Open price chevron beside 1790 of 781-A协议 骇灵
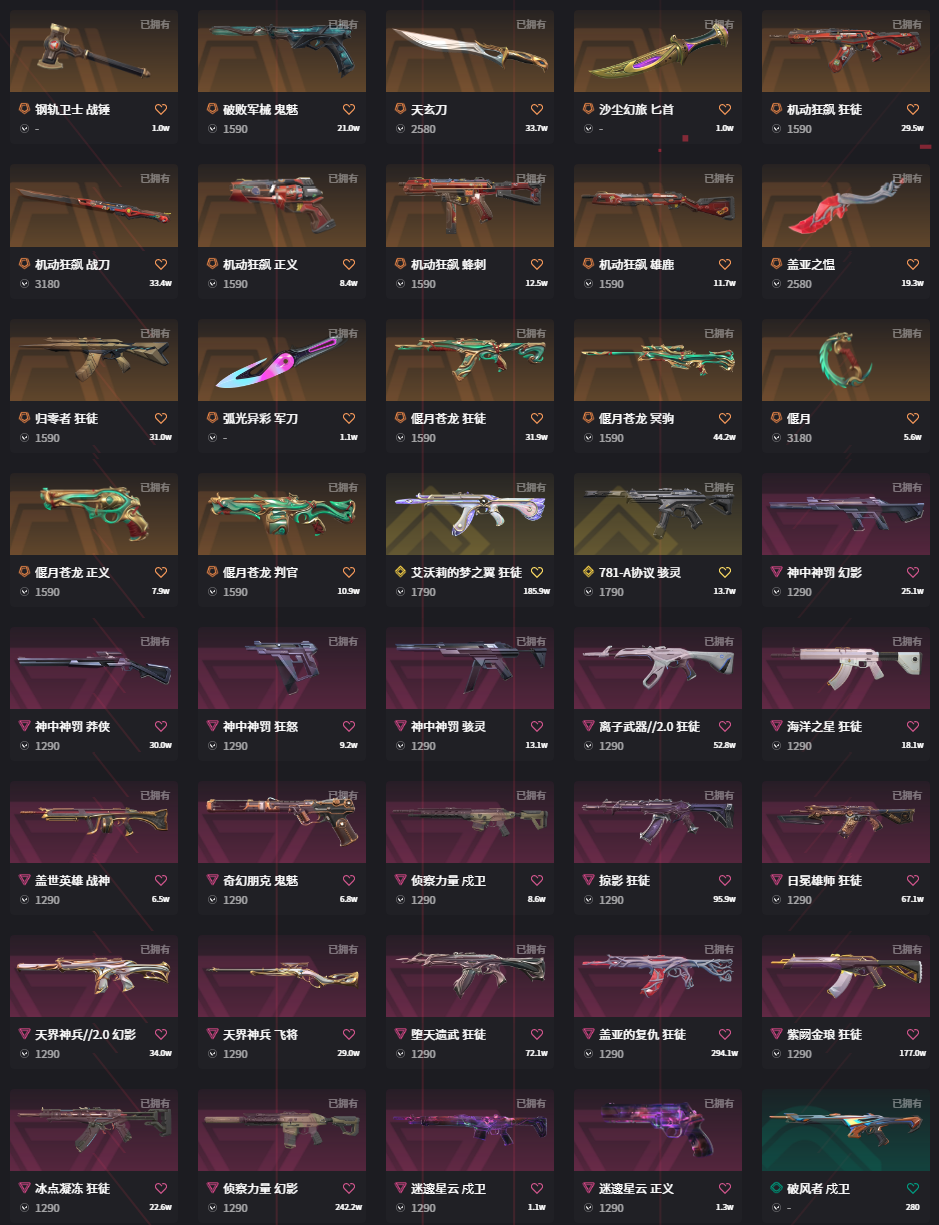The width and height of the screenshot is (939, 1225). click(588, 592)
